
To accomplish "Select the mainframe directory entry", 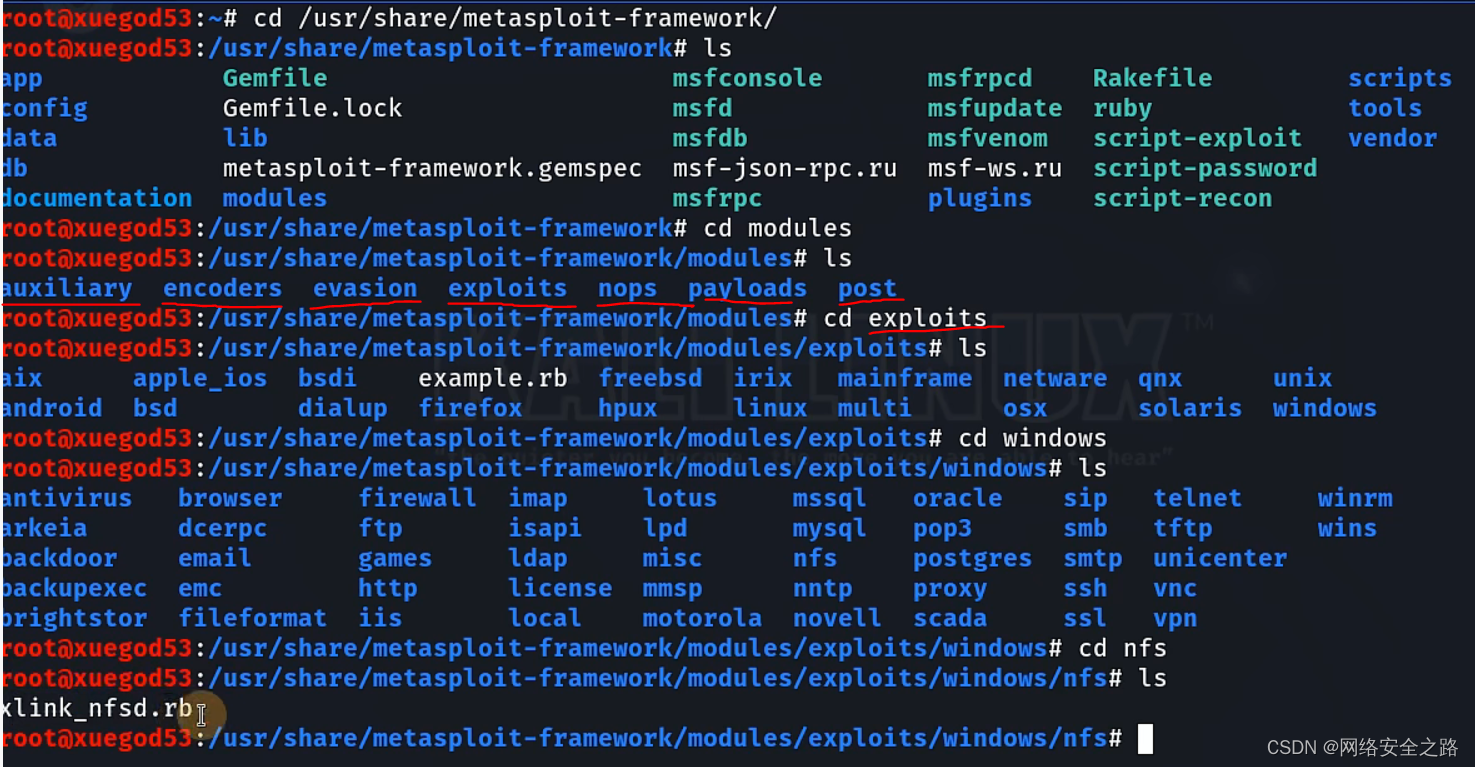I will (x=903, y=377).
